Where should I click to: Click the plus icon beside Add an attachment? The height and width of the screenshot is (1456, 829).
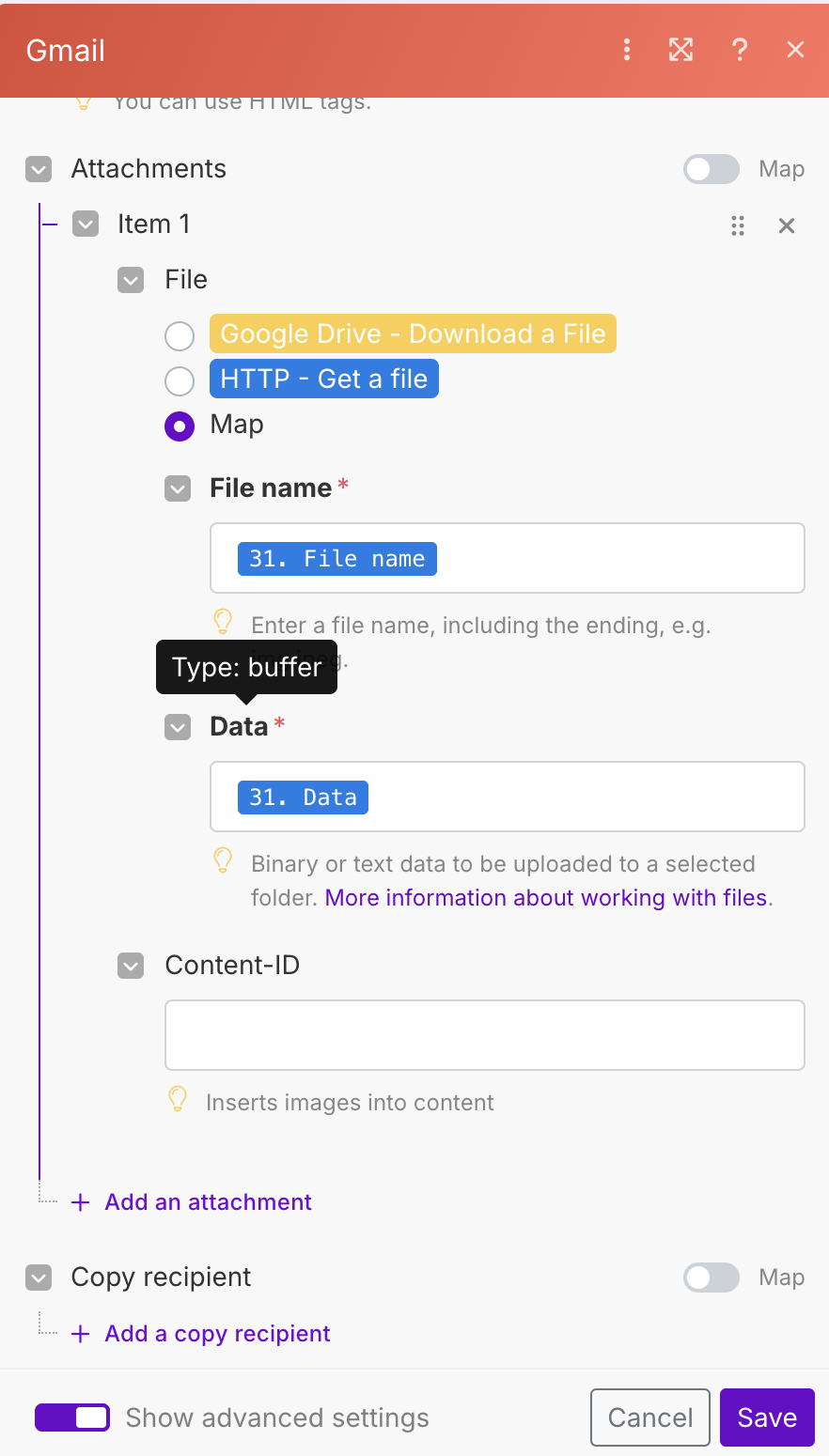pos(82,1202)
